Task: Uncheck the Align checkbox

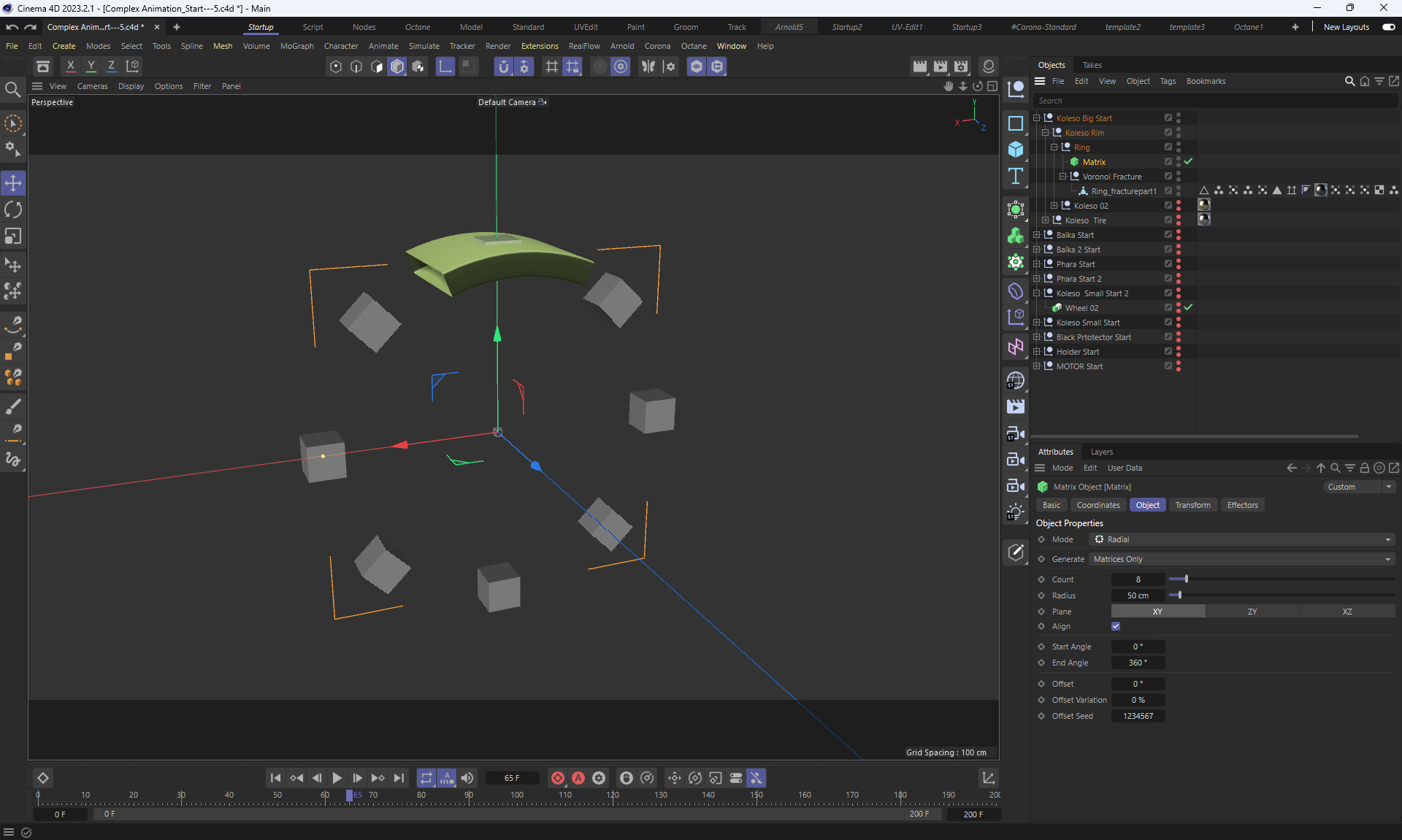Action: 1116,626
